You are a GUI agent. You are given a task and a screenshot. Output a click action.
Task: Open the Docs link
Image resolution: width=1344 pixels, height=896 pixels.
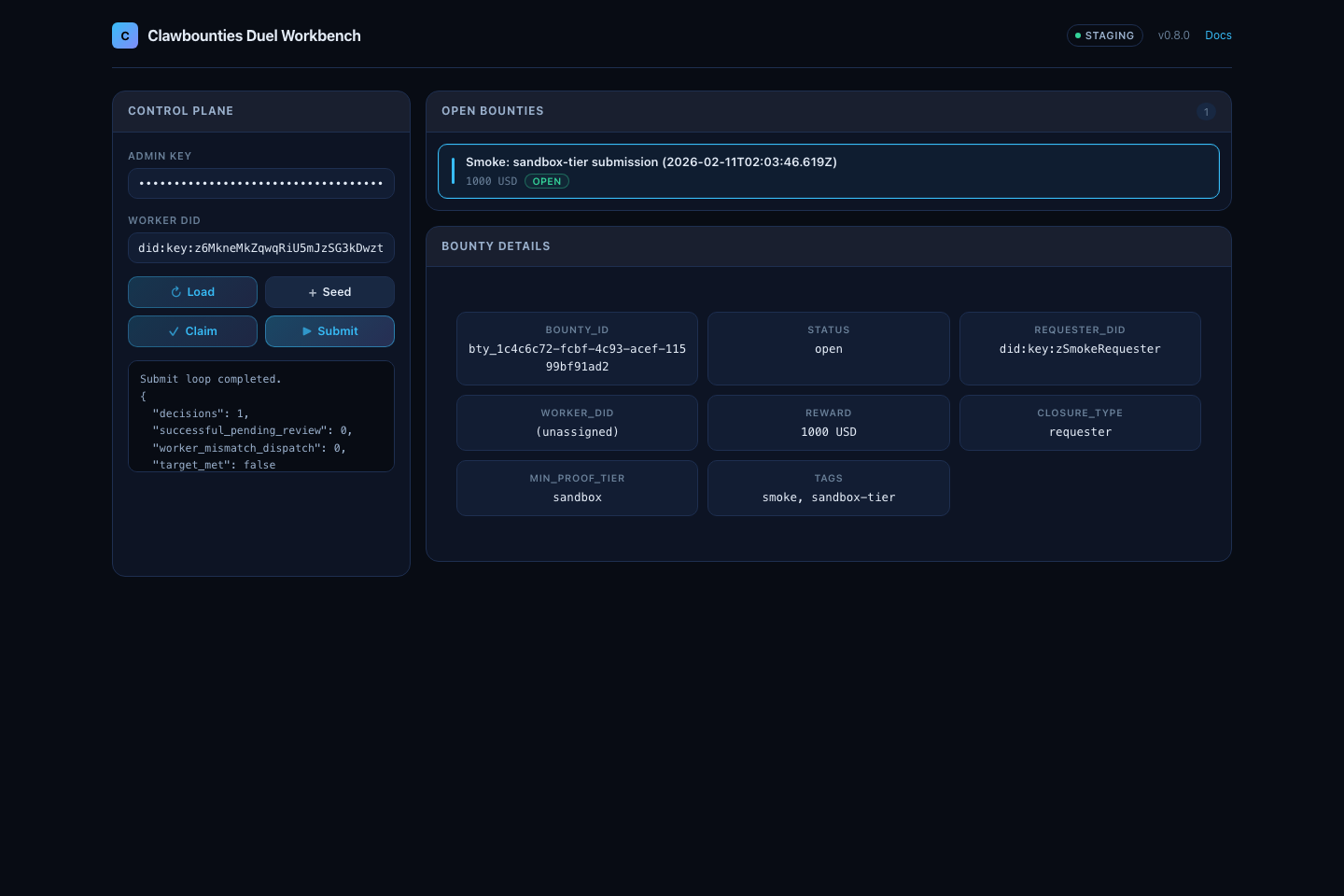point(1218,35)
